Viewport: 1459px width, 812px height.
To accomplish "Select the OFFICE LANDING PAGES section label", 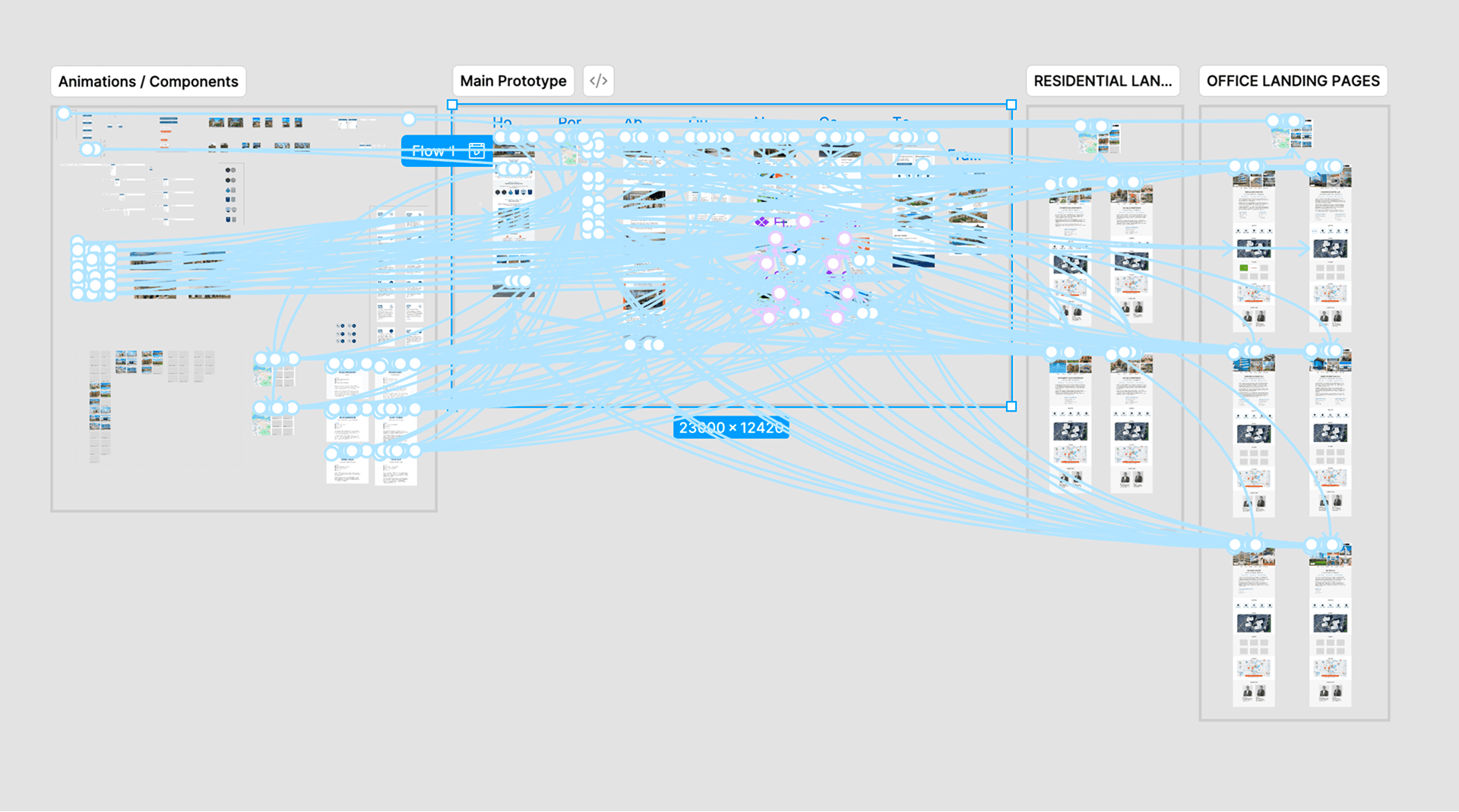I will pos(1293,81).
